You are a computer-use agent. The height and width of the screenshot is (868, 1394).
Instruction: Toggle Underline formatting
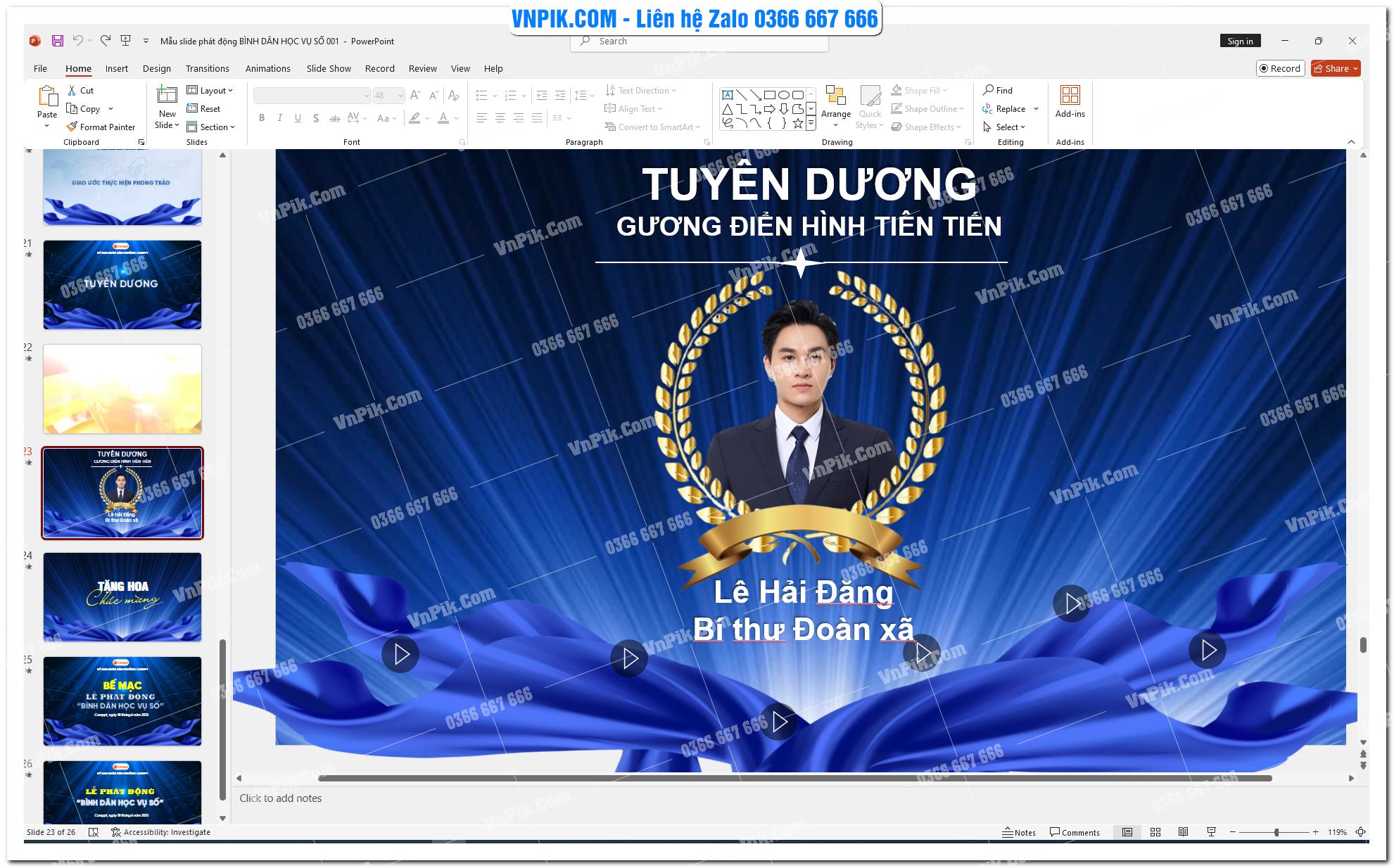point(298,117)
